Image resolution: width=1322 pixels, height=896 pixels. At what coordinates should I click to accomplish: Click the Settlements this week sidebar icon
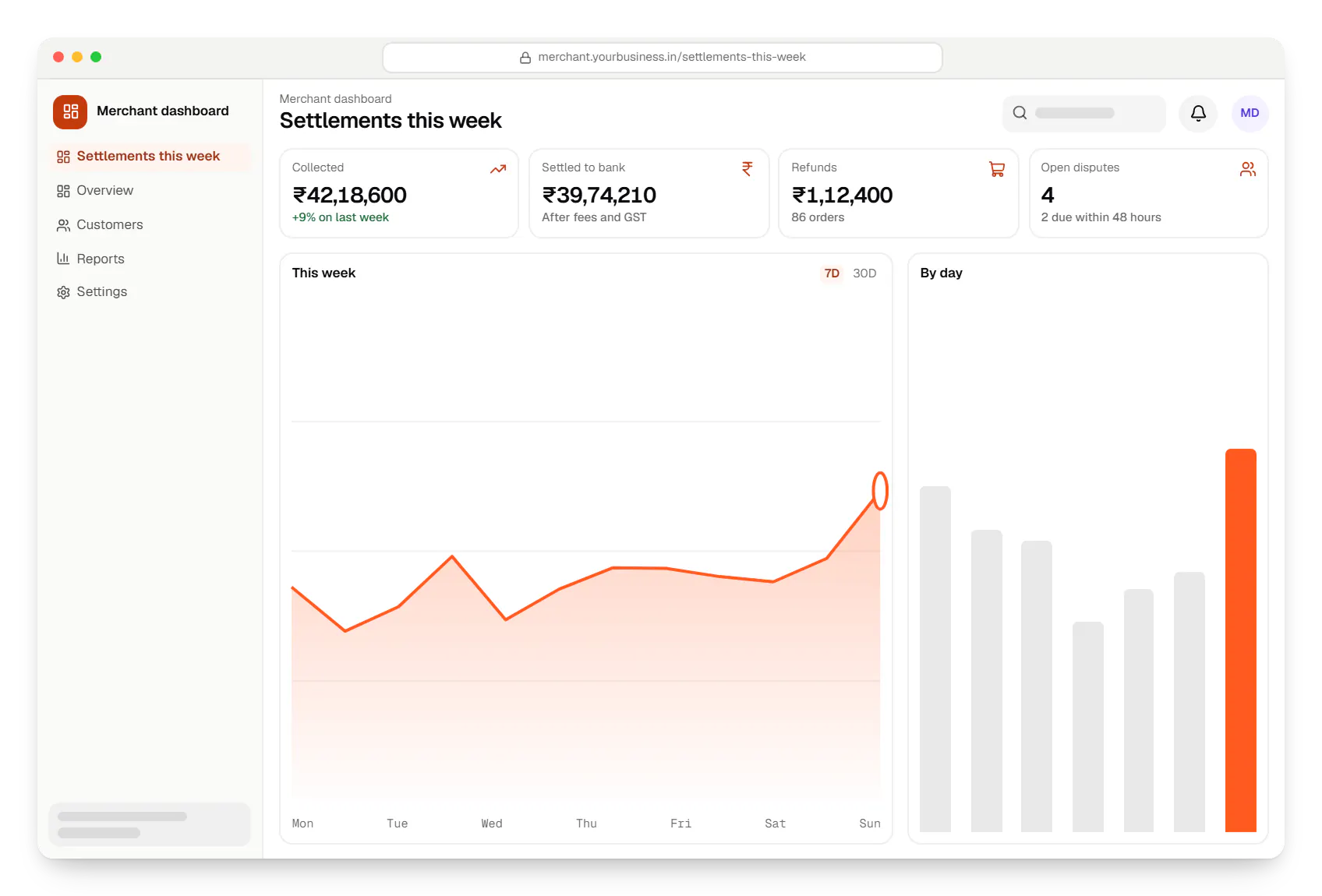[x=63, y=157]
